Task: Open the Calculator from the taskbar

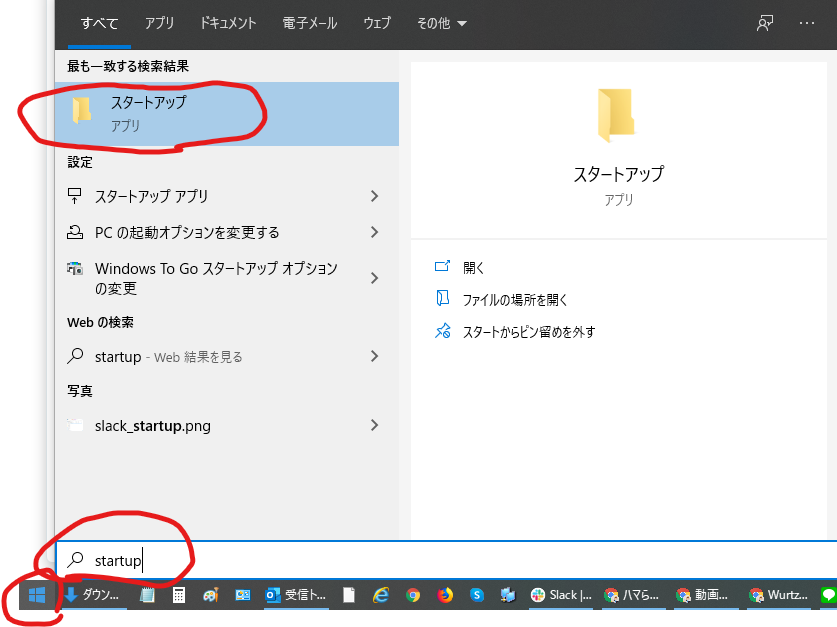Action: tap(179, 595)
